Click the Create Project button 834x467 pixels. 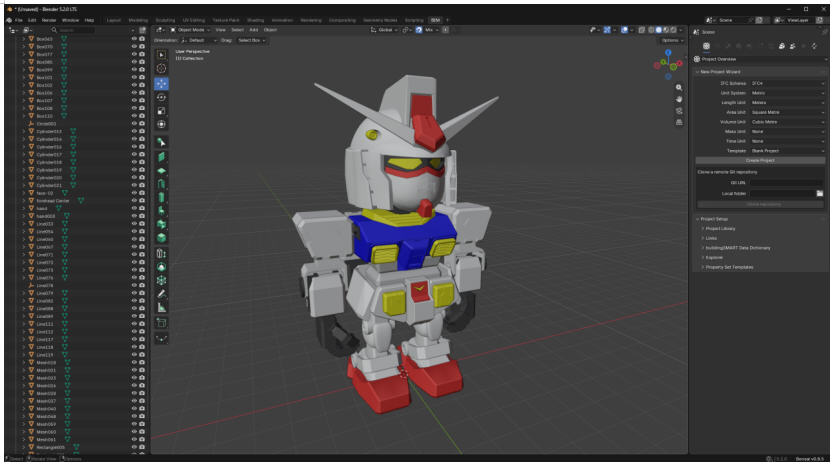760,161
